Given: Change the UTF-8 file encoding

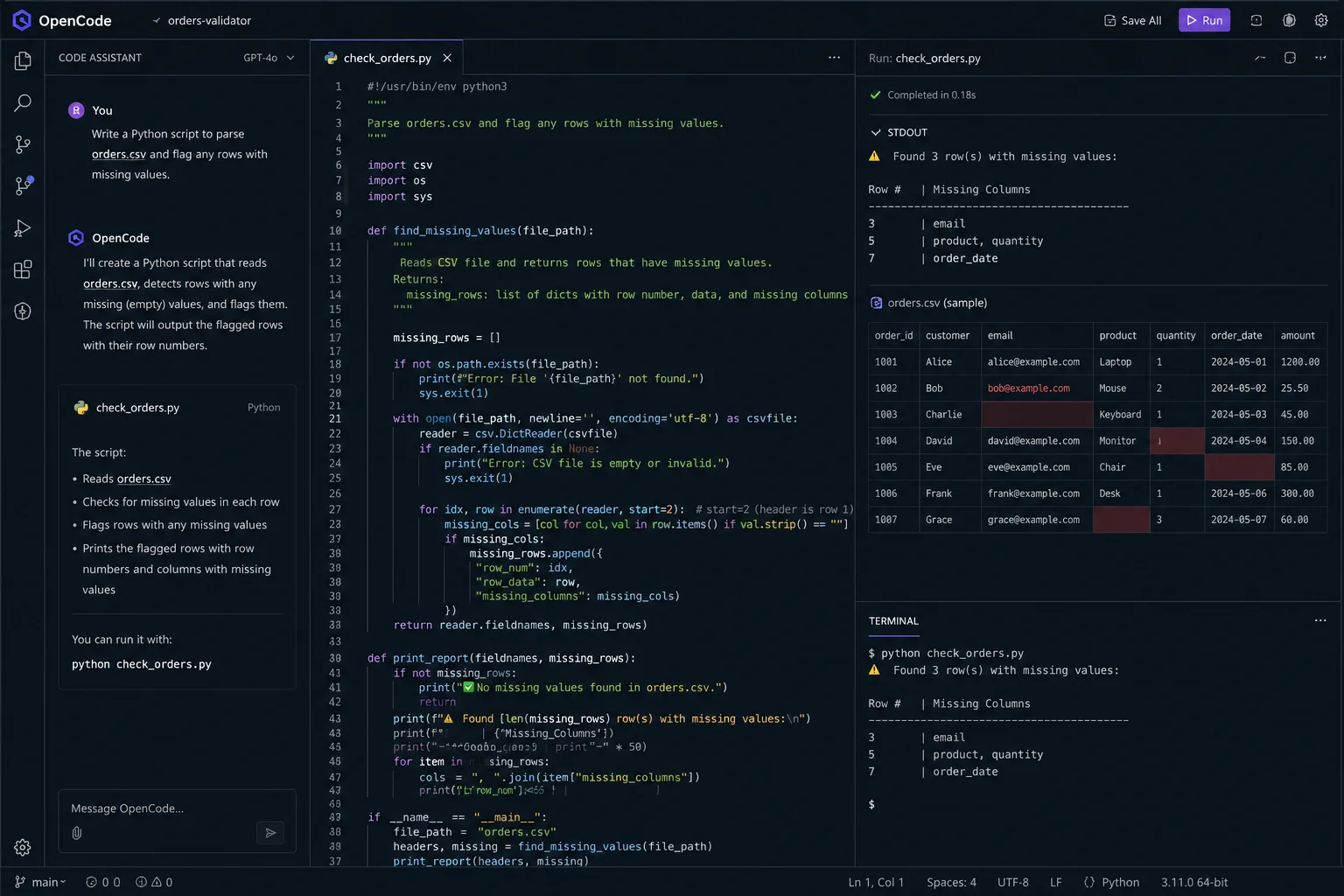Looking at the screenshot, I should [x=1013, y=882].
